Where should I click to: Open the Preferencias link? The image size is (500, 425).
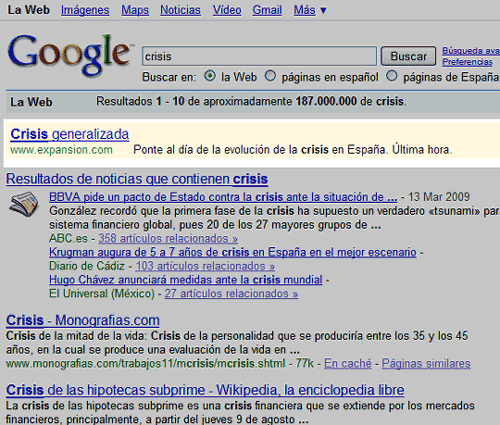coord(467,62)
